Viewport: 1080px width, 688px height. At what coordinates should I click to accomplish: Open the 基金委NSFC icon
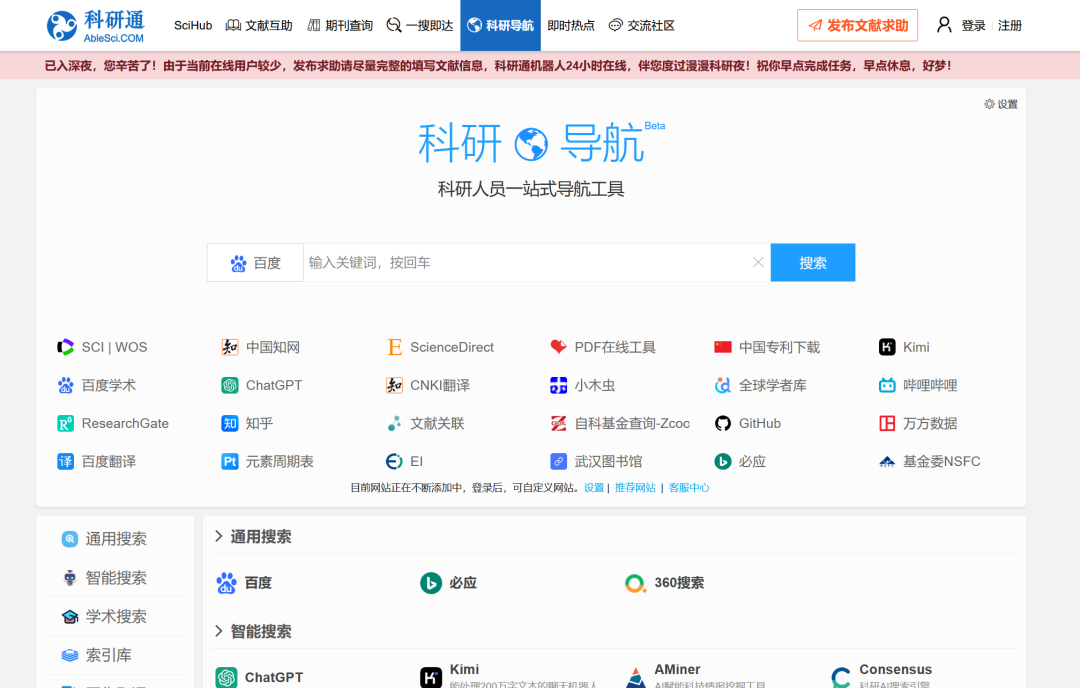(887, 461)
